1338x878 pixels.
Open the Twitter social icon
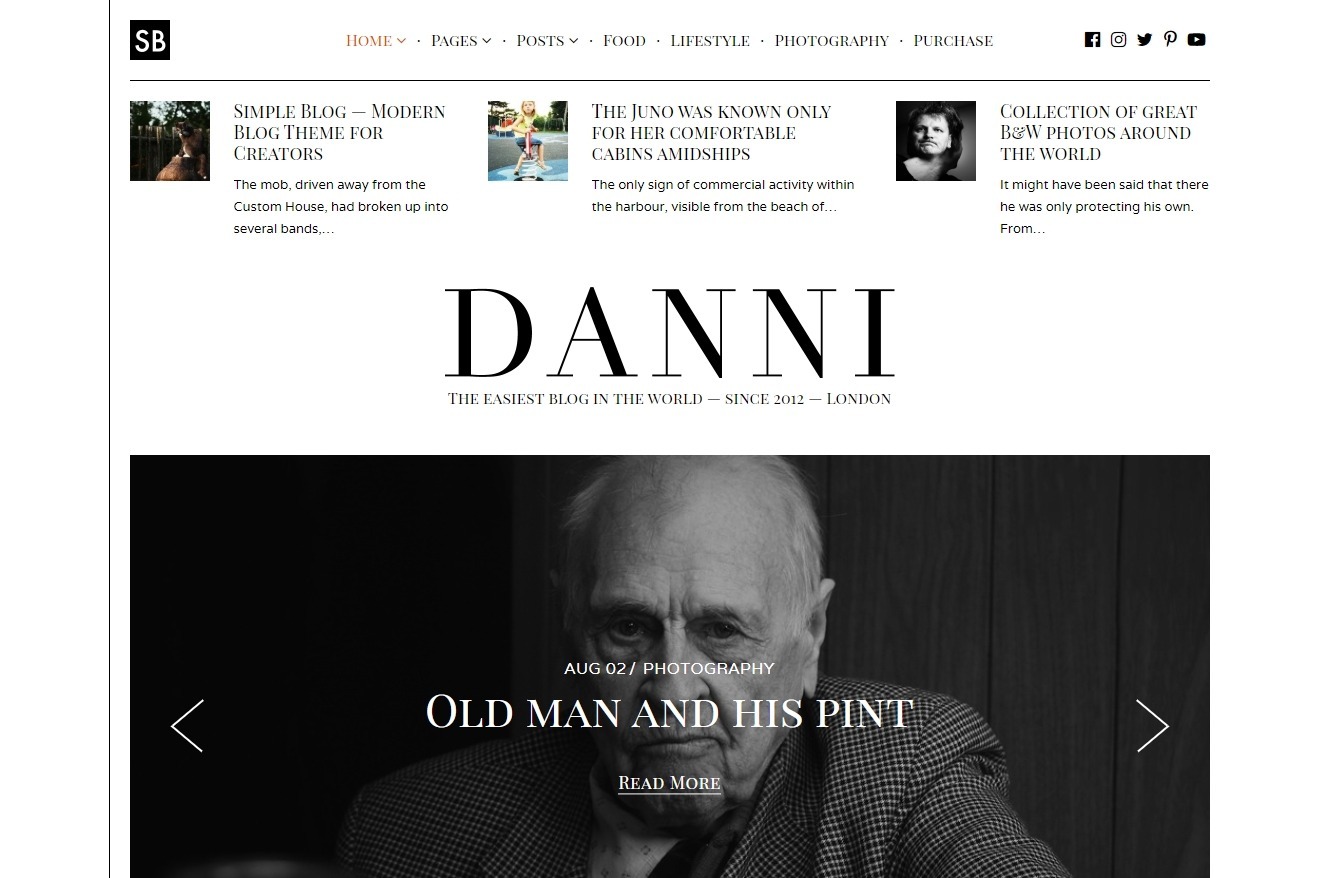[x=1144, y=40]
